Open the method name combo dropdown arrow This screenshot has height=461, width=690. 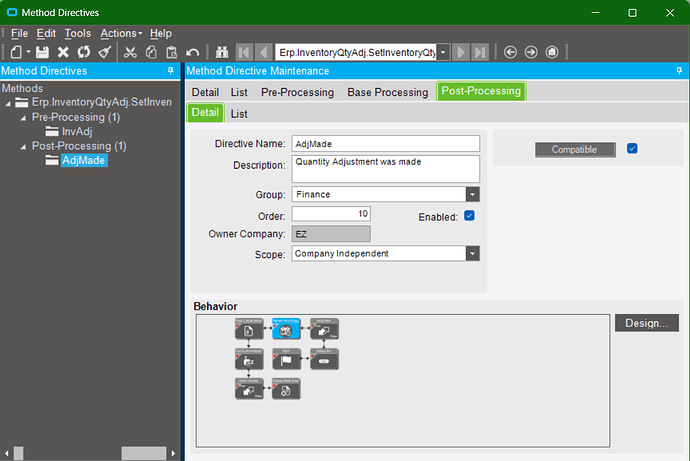pyautogui.click(x=443, y=52)
